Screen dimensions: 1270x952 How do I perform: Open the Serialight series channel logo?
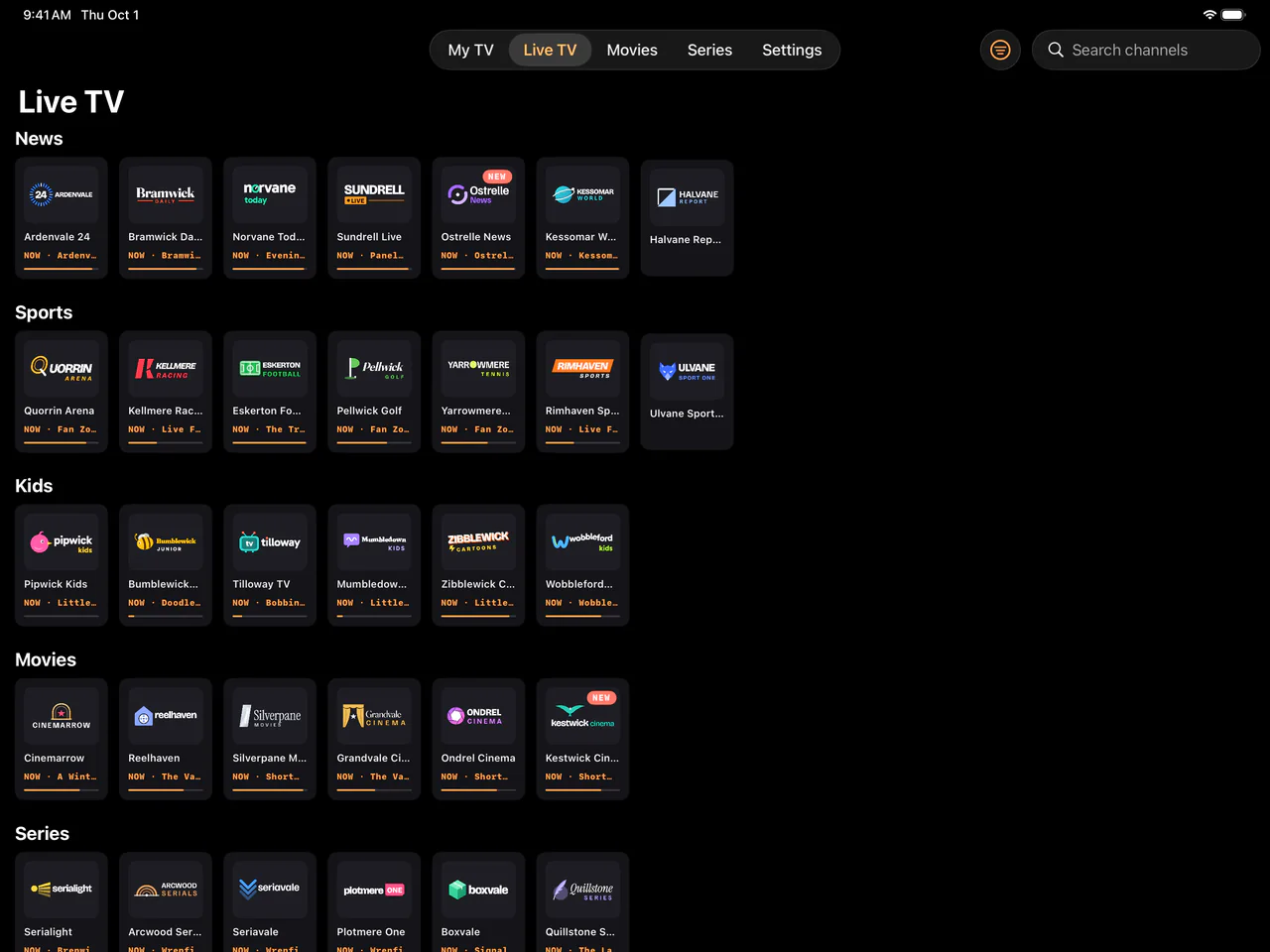(x=62, y=890)
